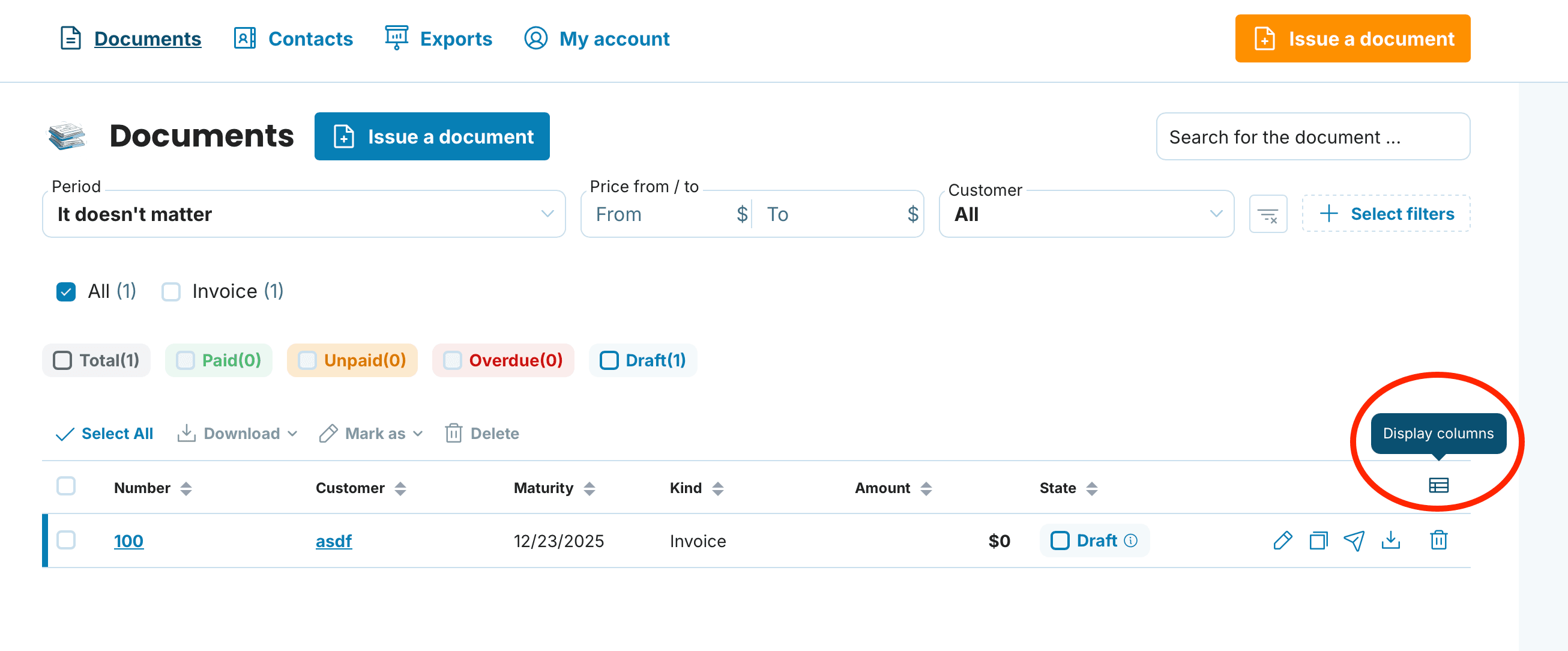Toggle the Unpaid(0) filter checkbox
1568x651 pixels.
click(x=307, y=360)
